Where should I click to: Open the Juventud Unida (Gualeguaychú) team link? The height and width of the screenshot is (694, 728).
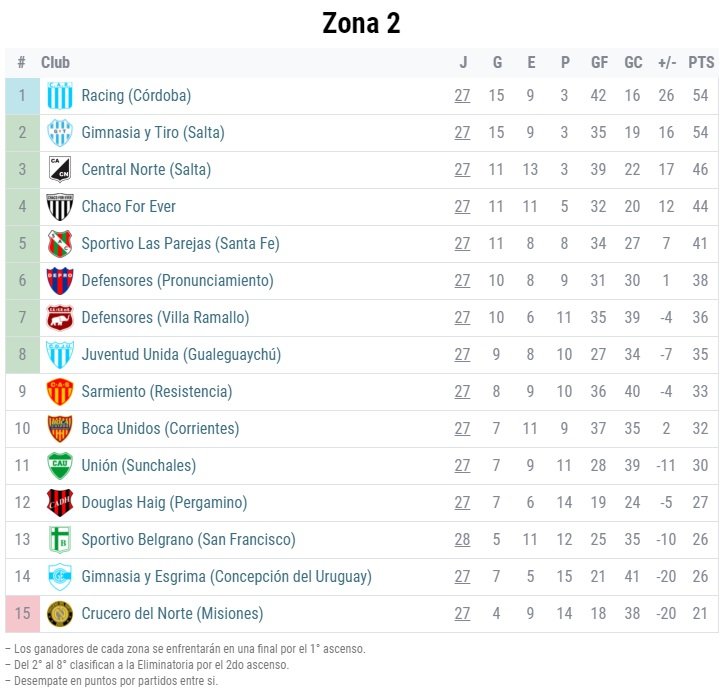tap(181, 355)
